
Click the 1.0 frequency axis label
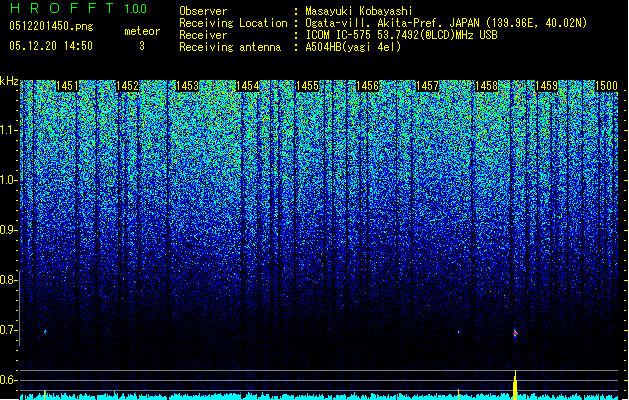tap(8, 180)
